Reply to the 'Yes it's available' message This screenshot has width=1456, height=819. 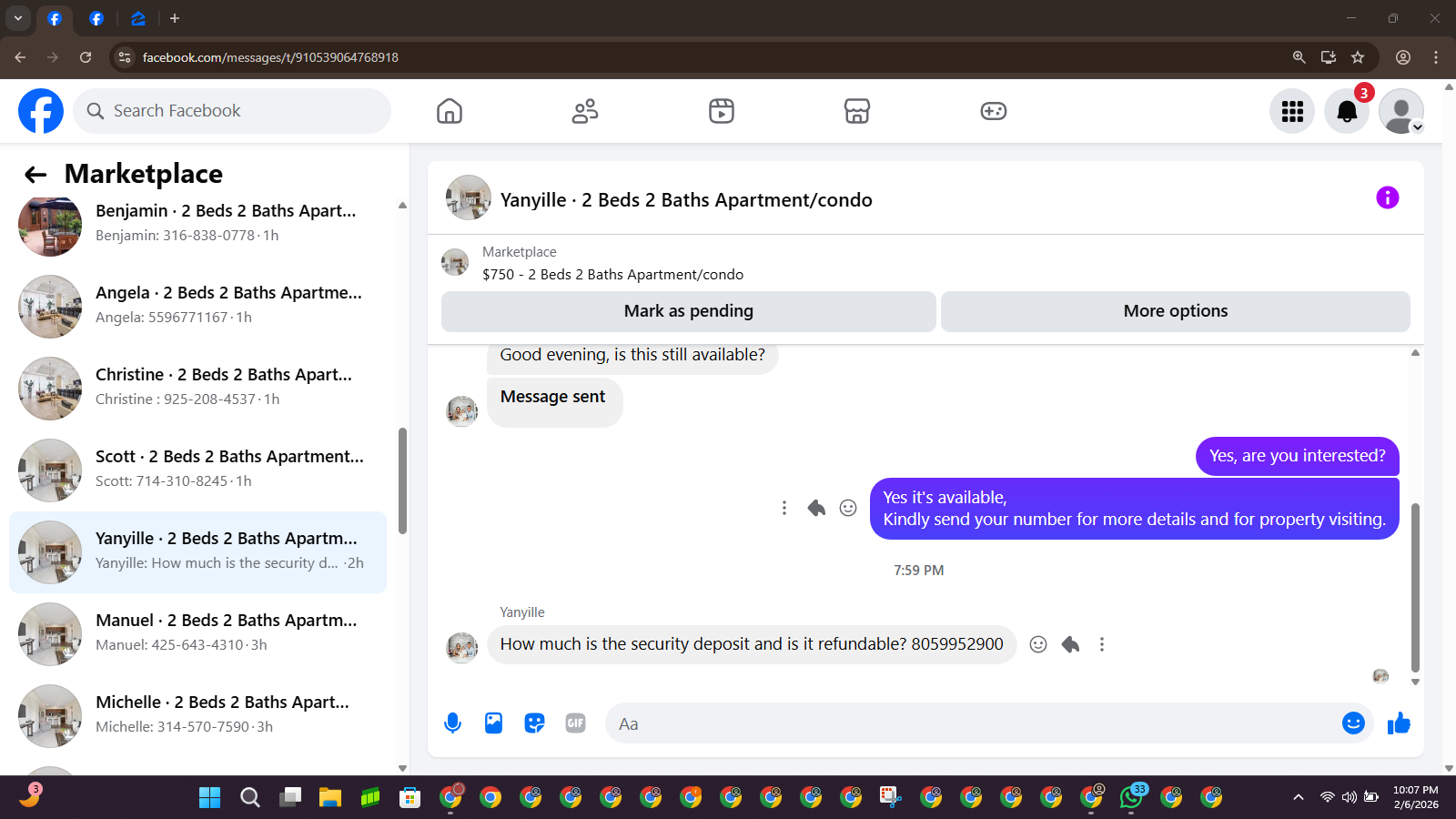coord(816,508)
